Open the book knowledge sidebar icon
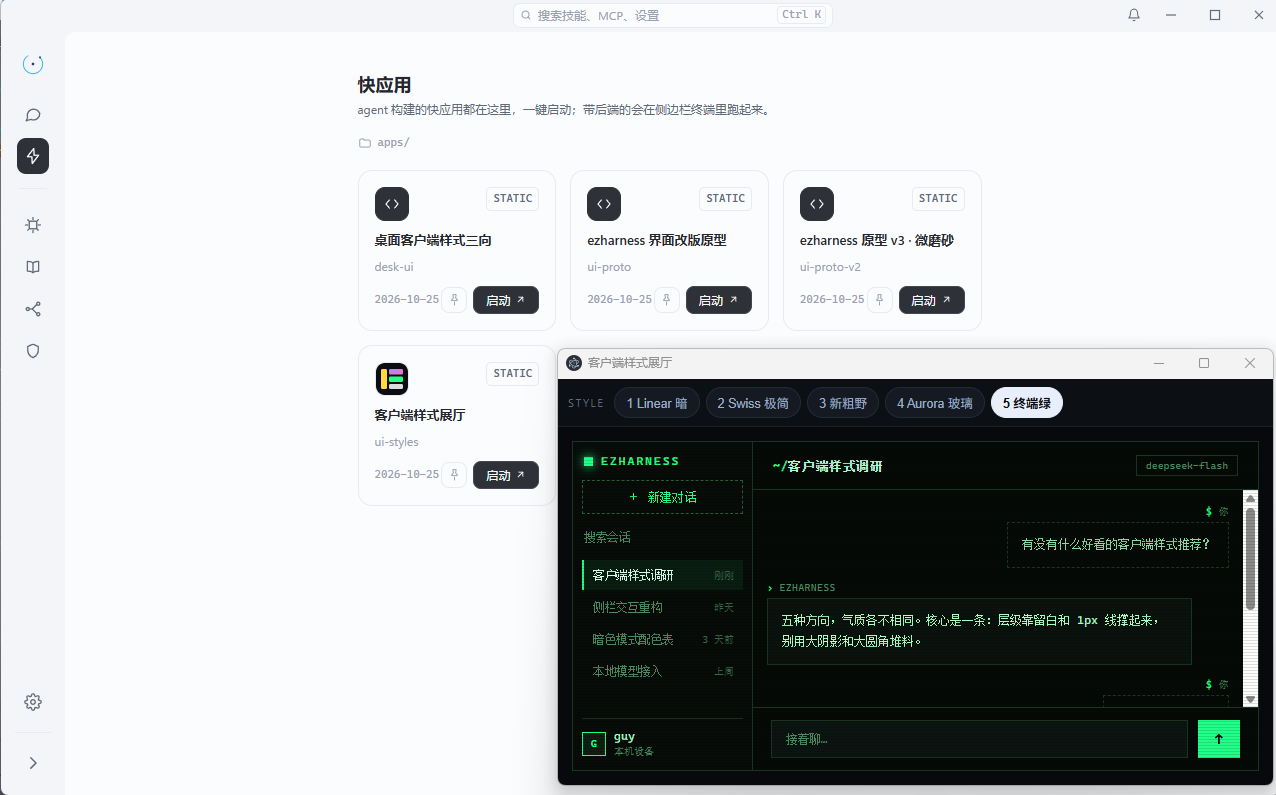Image resolution: width=1276 pixels, height=795 pixels. 33,267
